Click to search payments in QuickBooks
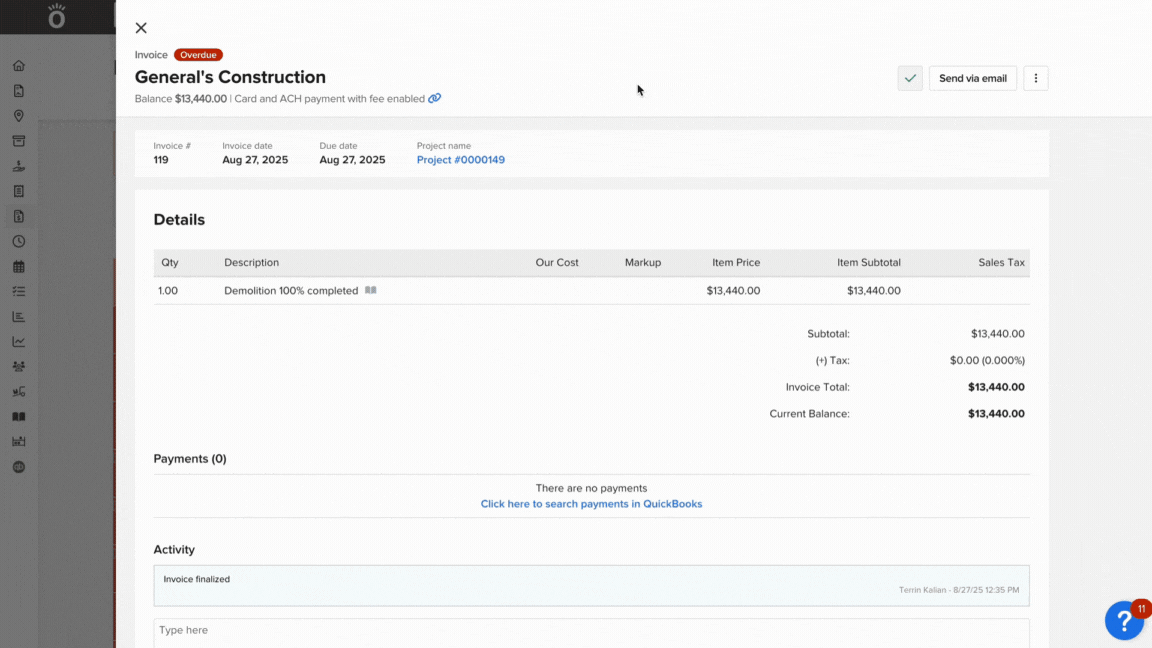1152x648 pixels. pyautogui.click(x=591, y=503)
